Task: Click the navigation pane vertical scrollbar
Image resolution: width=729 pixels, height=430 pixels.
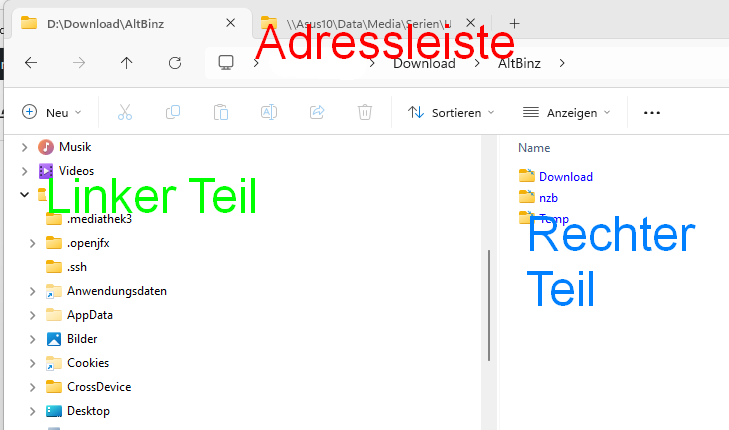Action: click(x=489, y=305)
